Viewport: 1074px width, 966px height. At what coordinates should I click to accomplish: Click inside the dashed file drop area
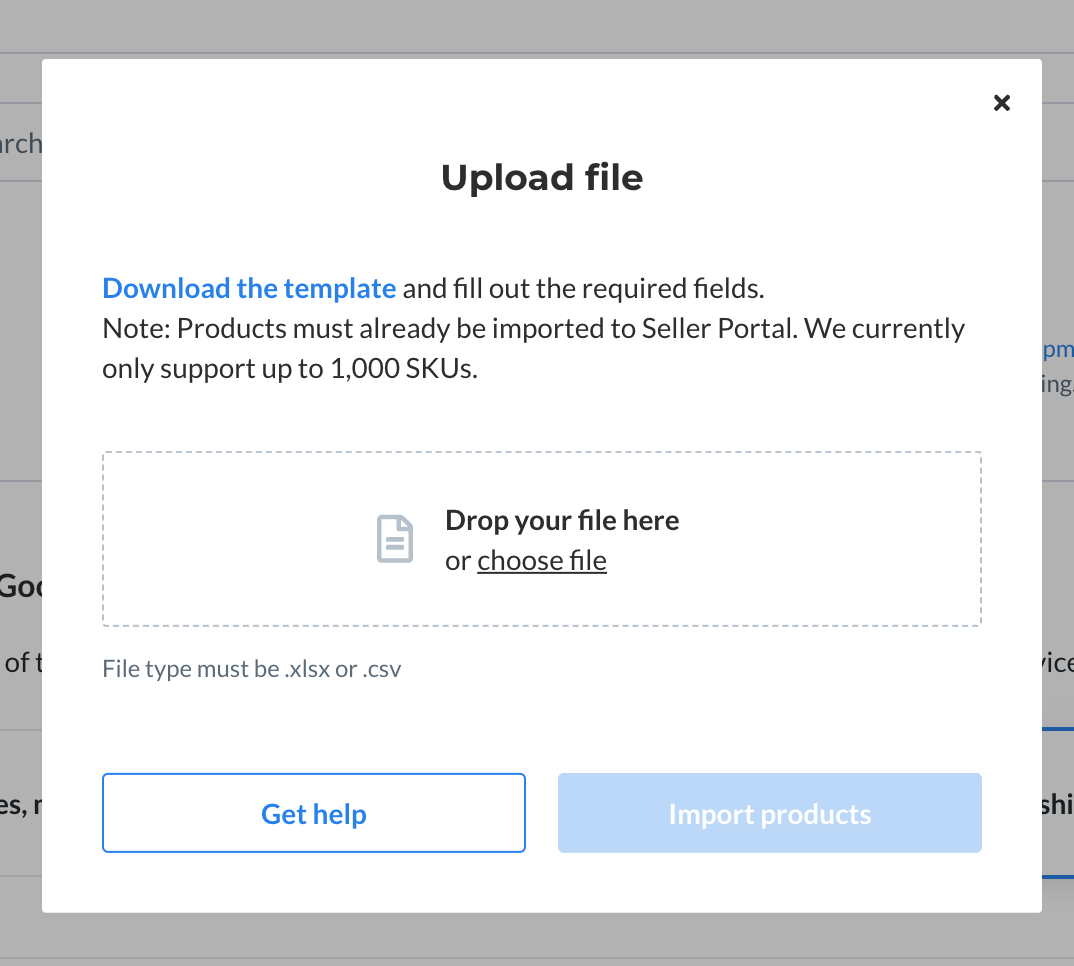tap(542, 538)
